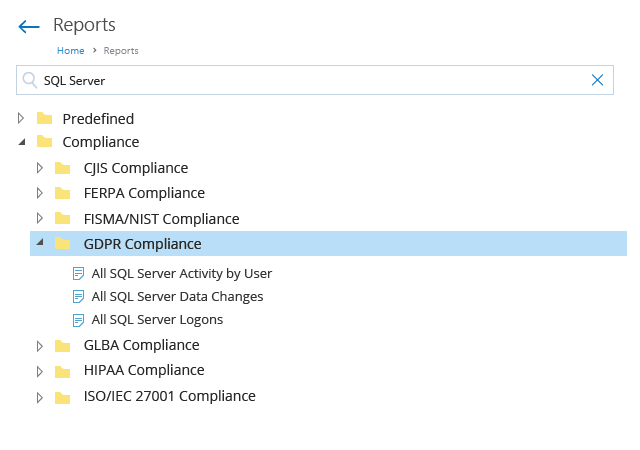Image resolution: width=640 pixels, height=450 pixels.
Task: Click the report icon beside Logons
Action: pos(78,320)
